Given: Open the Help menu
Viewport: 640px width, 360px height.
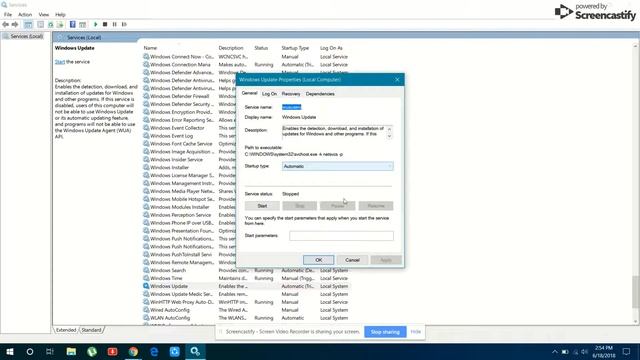Looking at the screenshot, I should point(60,15).
